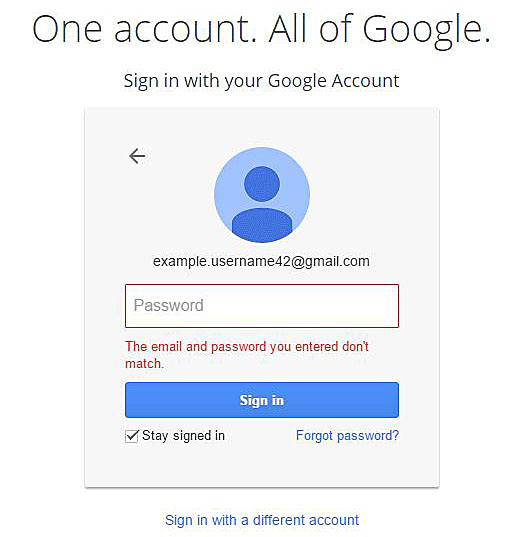Click the 'One account. All of Google.' heading
Image resolution: width=523 pixels, height=537 pixels.
[262, 31]
